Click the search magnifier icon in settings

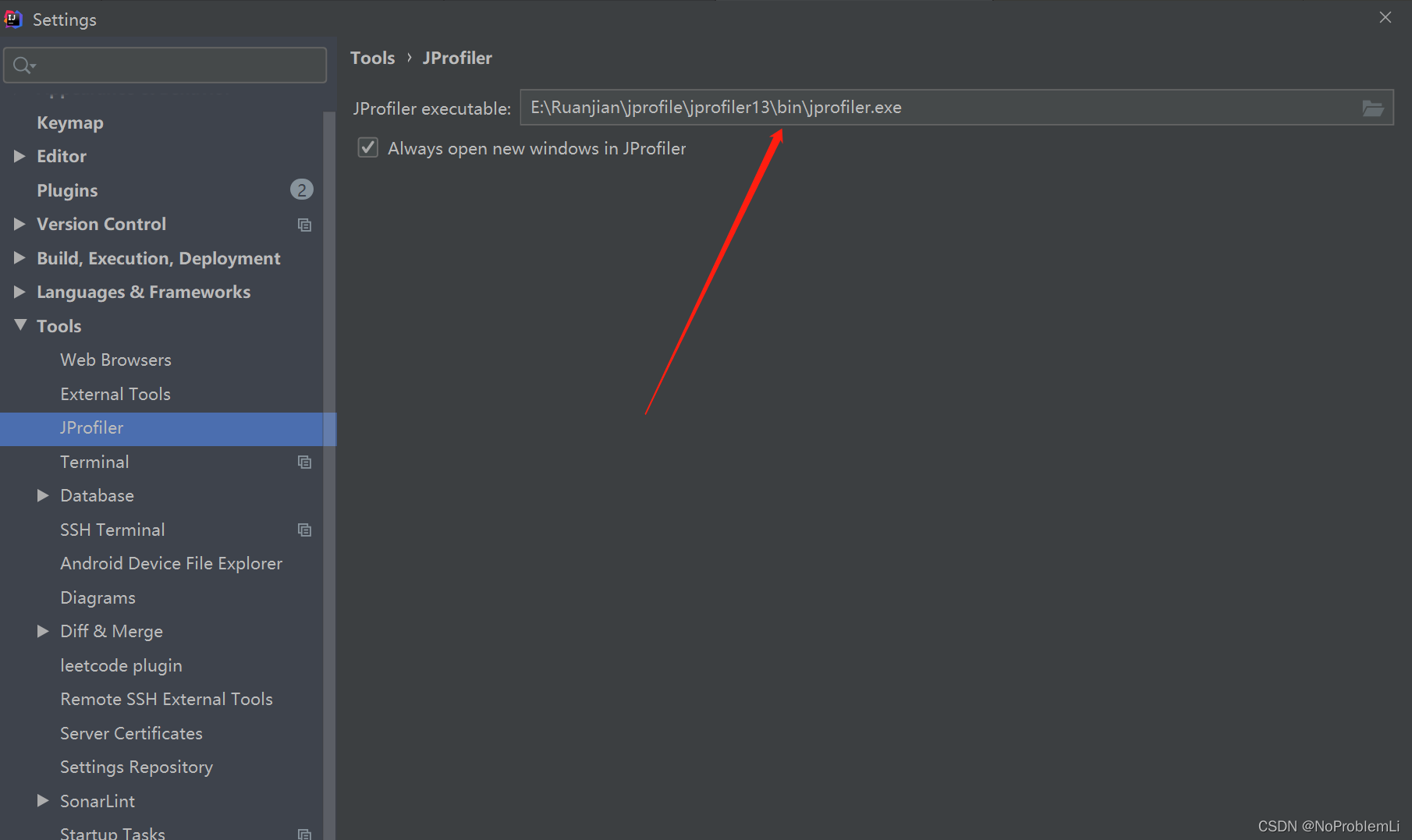click(x=23, y=66)
